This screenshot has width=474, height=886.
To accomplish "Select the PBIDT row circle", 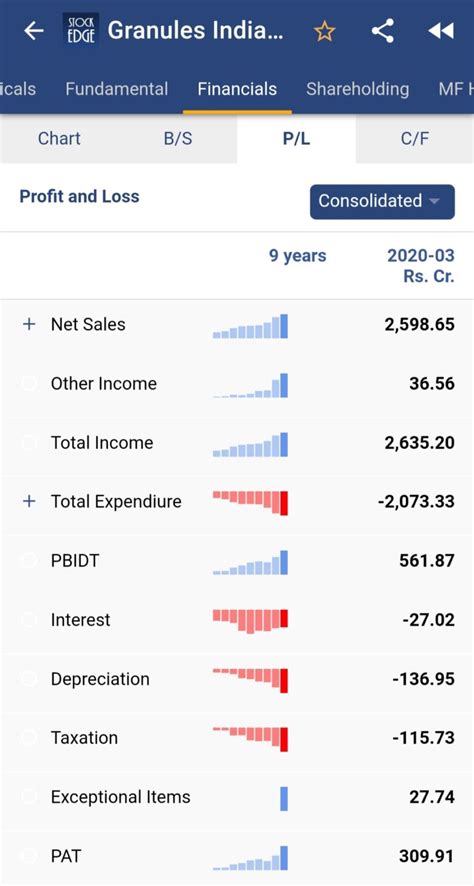I will (29, 561).
